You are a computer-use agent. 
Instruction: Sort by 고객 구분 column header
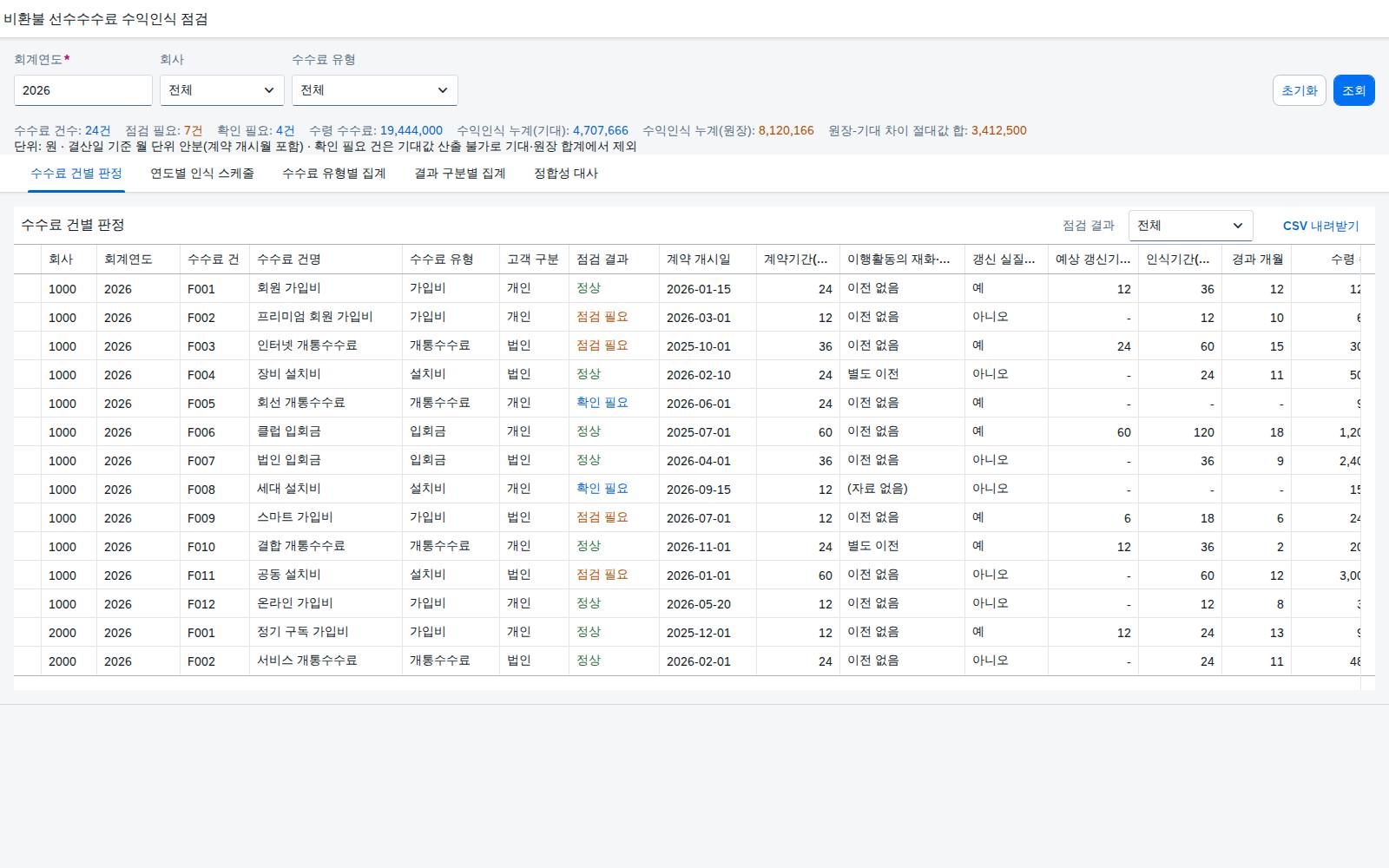(534, 260)
